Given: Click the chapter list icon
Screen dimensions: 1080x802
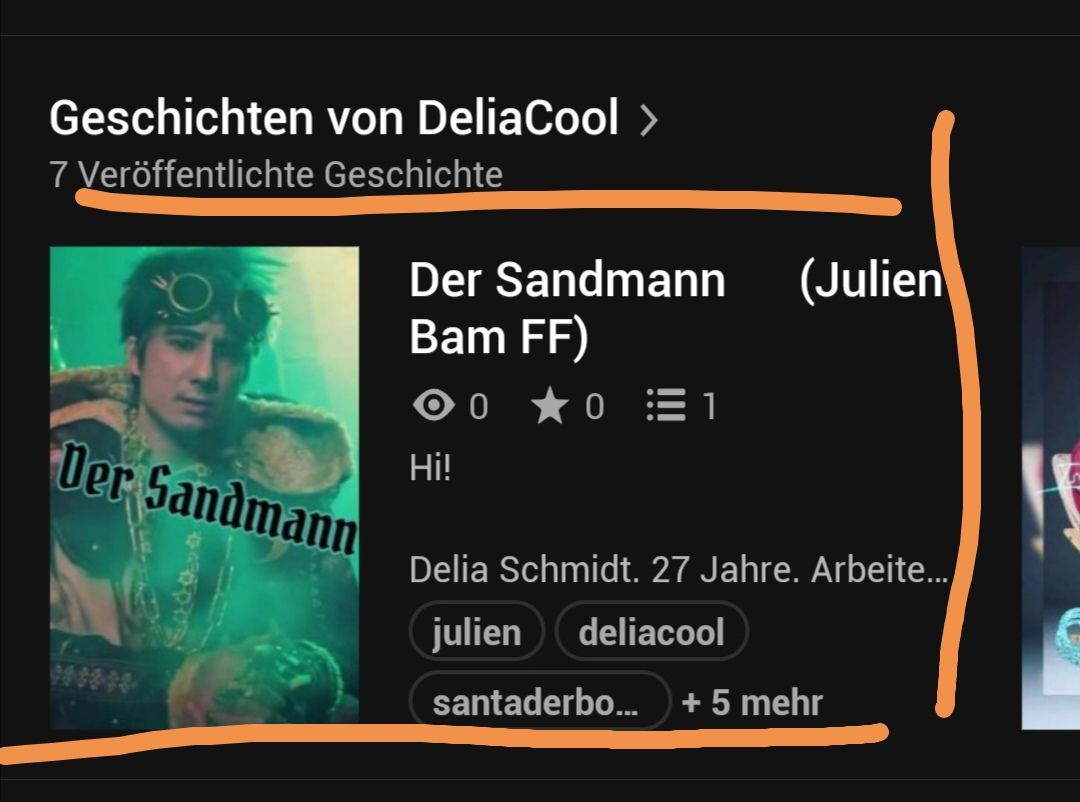Looking at the screenshot, I should (666, 405).
